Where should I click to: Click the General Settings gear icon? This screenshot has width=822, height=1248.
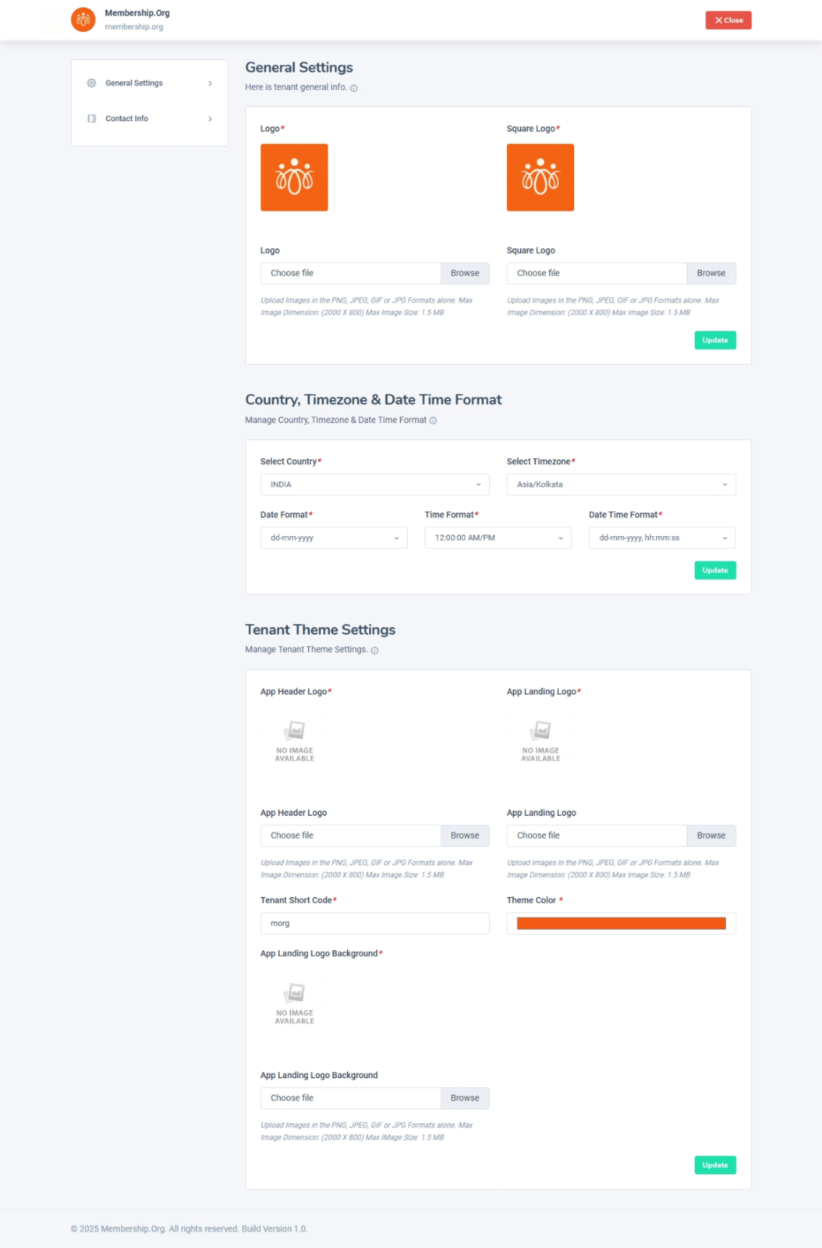pos(92,83)
